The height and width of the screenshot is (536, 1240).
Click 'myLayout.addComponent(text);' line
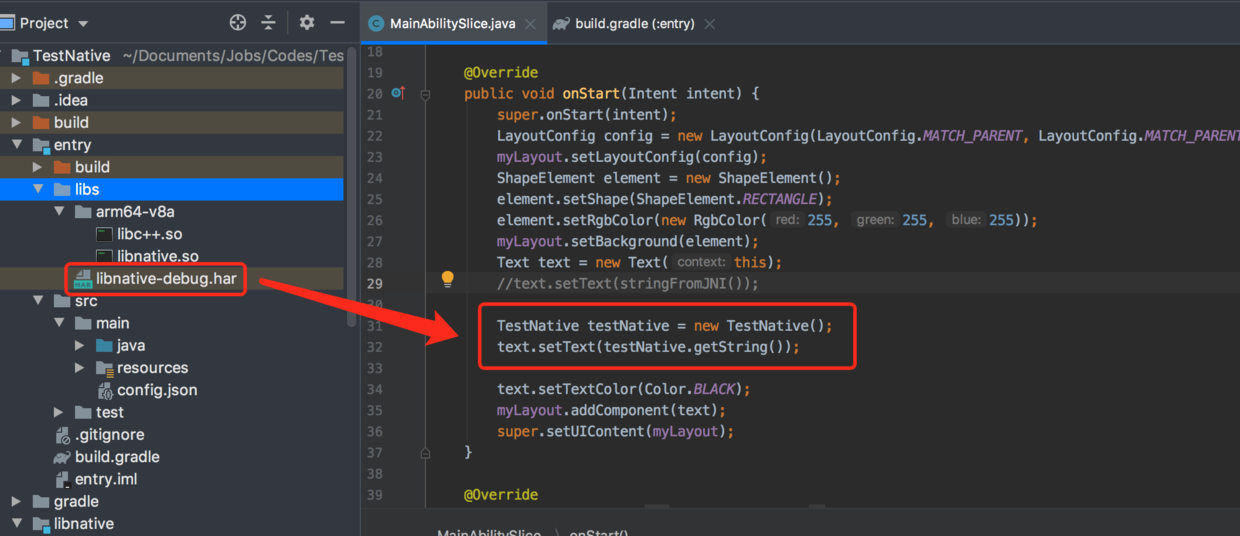(x=612, y=410)
